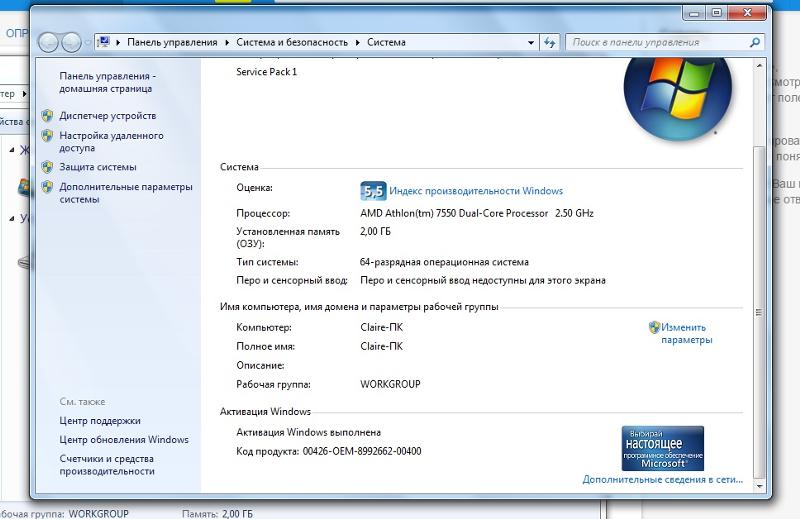Screen dimensions: 800x519
Task: Click the 2,00 ГБ installed memory value
Action: pos(375,232)
